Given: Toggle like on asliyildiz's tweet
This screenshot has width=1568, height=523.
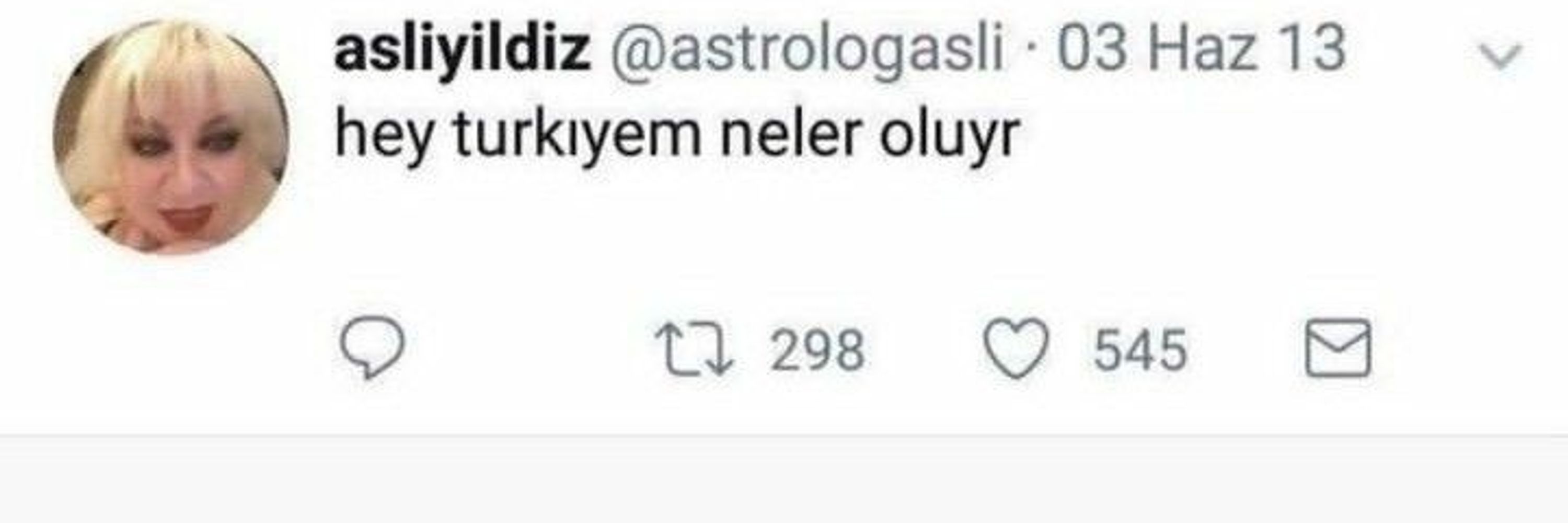Looking at the screenshot, I should click(1016, 348).
